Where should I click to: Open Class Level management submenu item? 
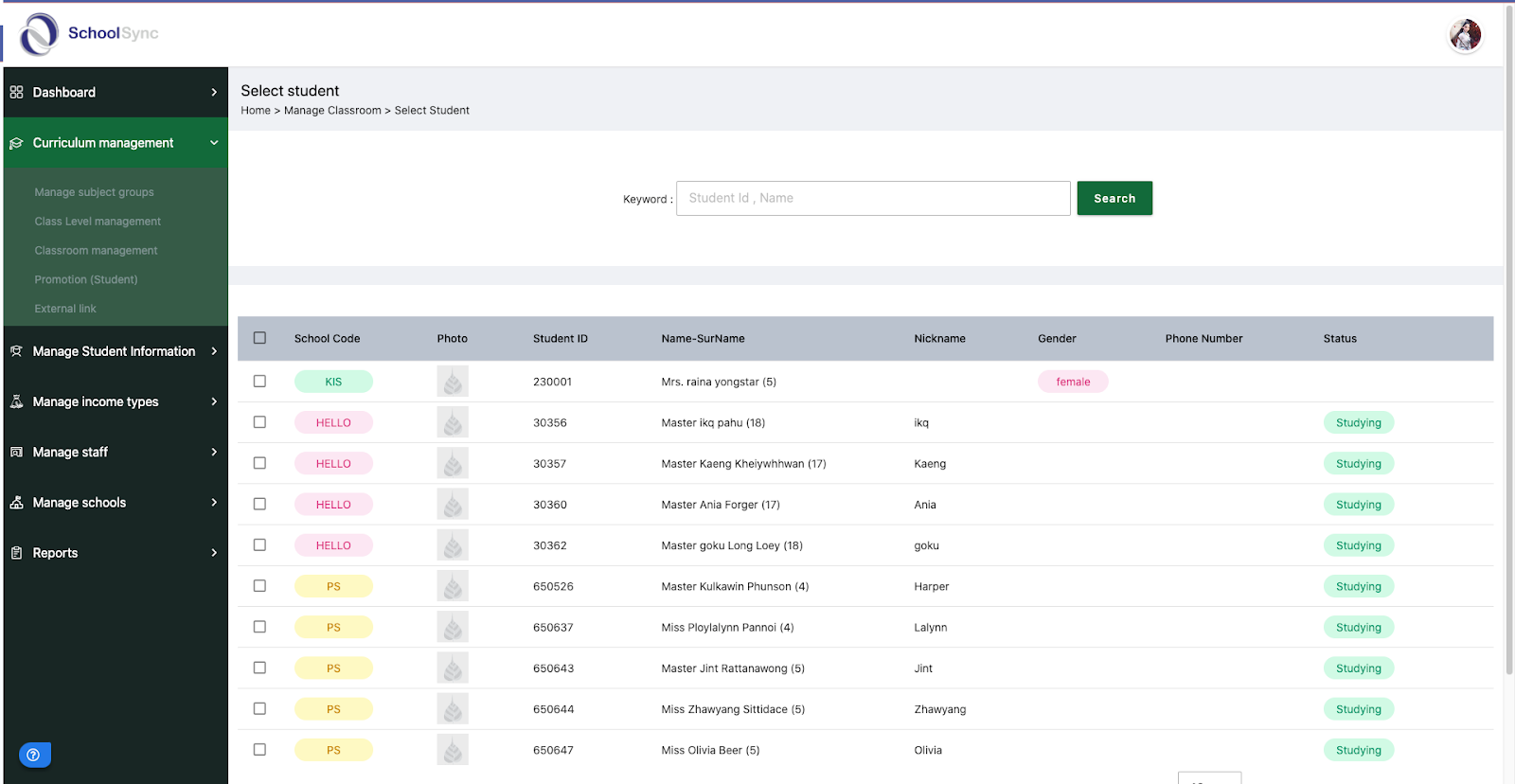coord(98,222)
